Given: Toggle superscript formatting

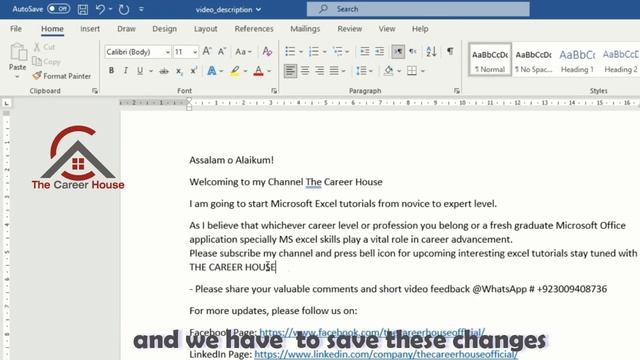Looking at the screenshot, I should pos(193,71).
